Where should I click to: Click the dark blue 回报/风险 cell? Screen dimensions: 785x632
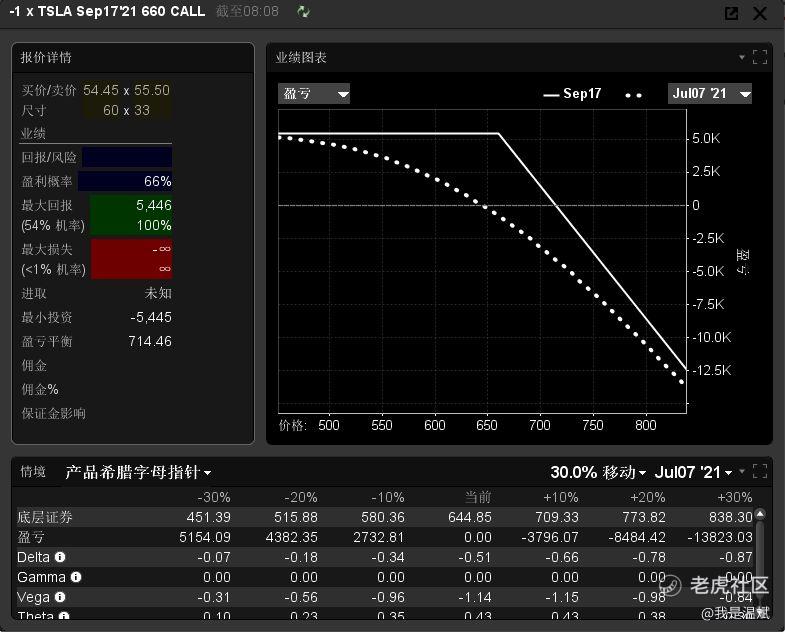[127, 157]
